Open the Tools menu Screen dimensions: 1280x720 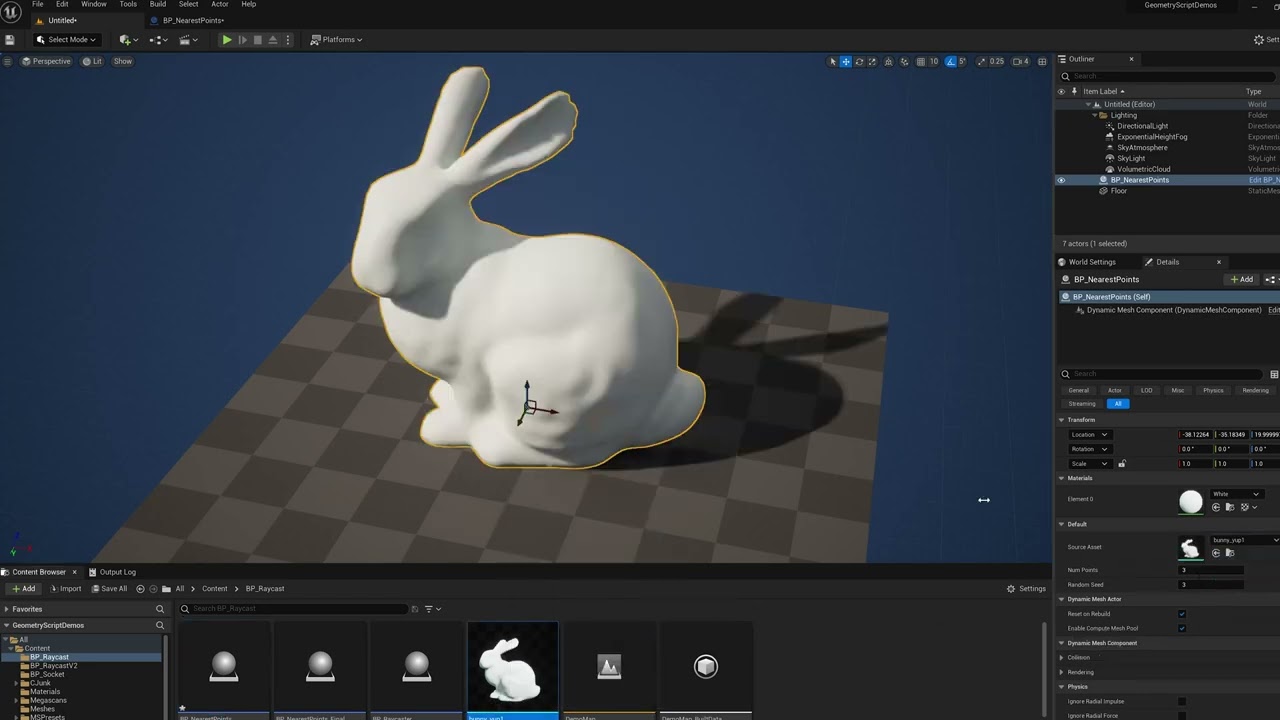128,4
